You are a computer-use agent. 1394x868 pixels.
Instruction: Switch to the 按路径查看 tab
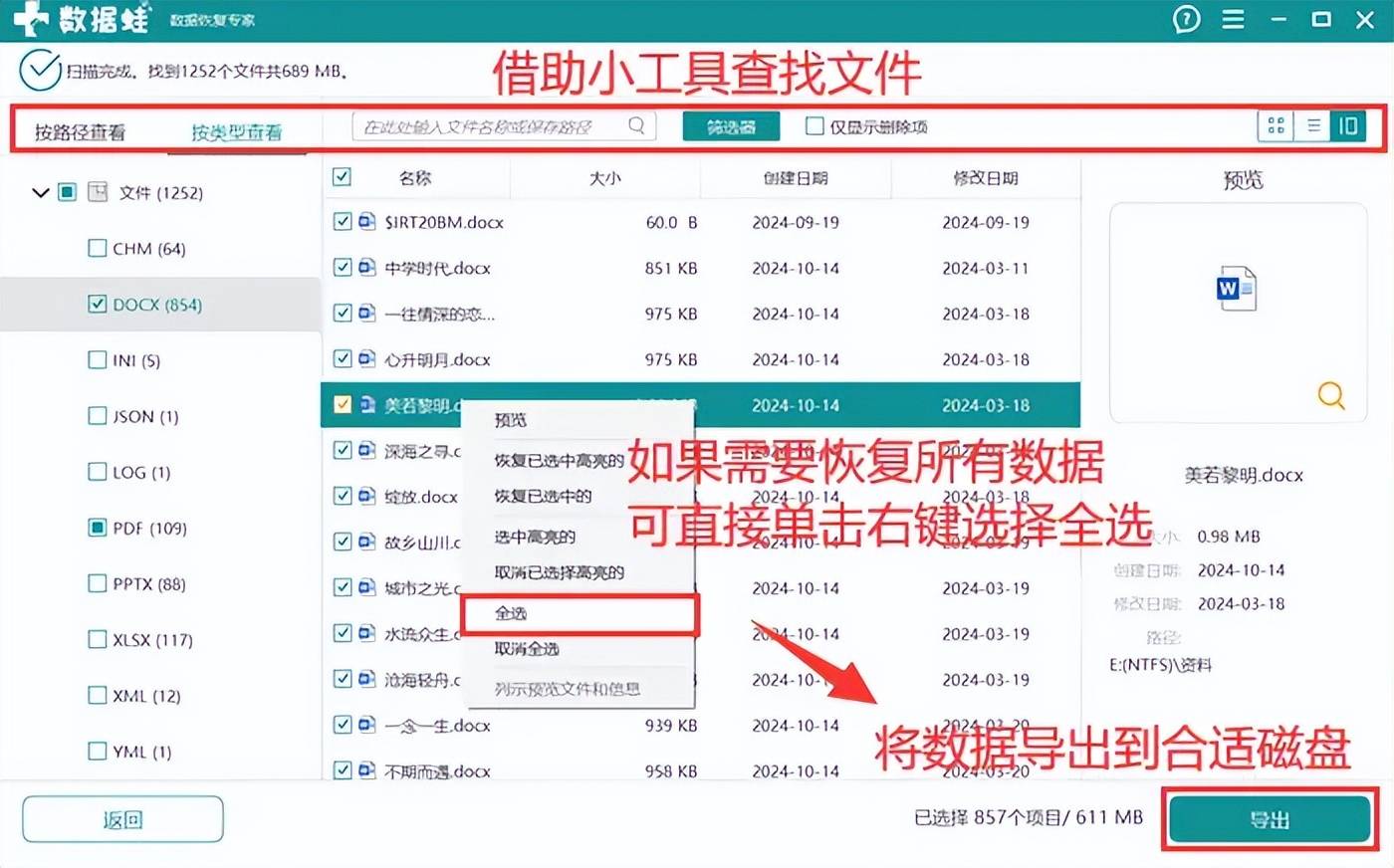(80, 131)
